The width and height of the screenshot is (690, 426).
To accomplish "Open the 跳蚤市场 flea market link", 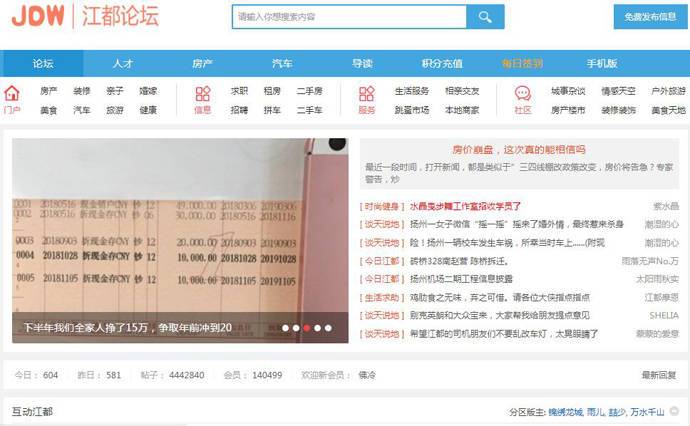I will pyautogui.click(x=411, y=110).
